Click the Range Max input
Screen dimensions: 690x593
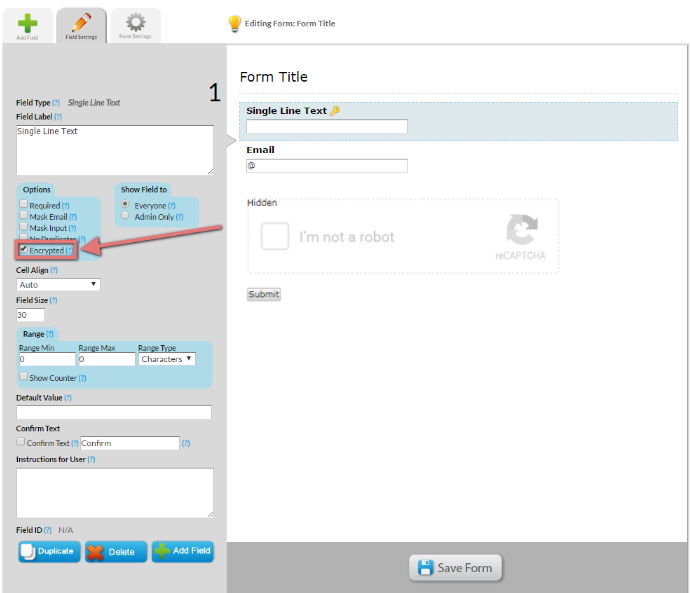[x=107, y=359]
